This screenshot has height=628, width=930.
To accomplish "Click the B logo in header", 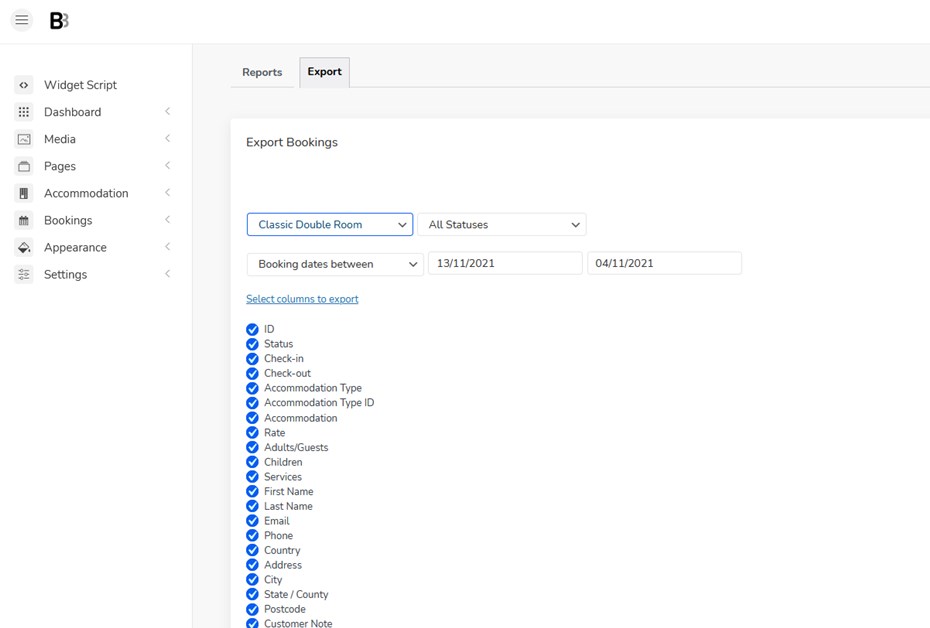I will (59, 21).
